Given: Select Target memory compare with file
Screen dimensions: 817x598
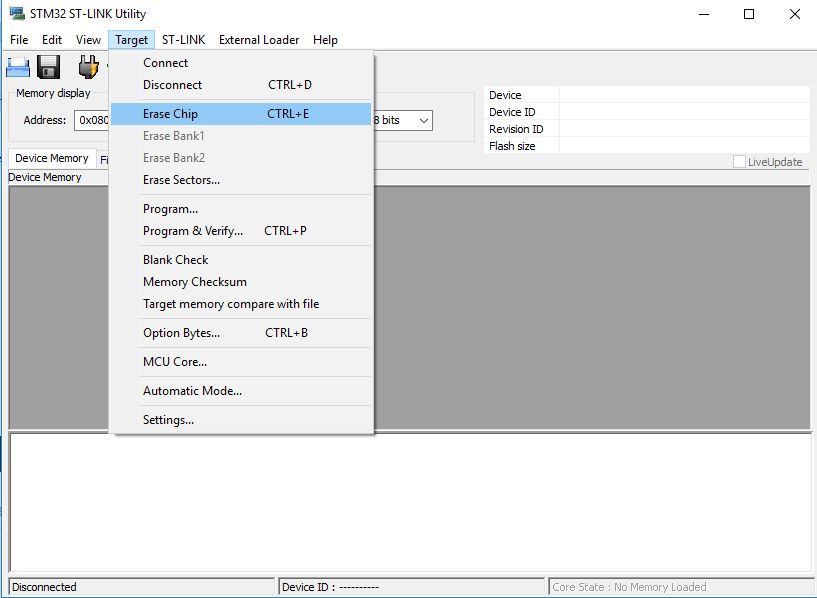Looking at the screenshot, I should 241,304.
